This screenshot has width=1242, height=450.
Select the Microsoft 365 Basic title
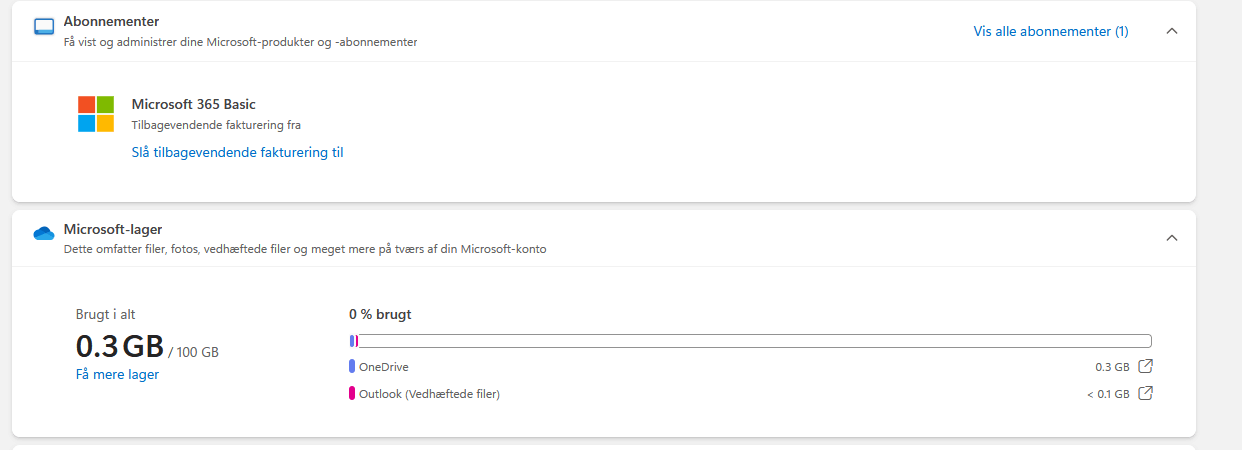tap(194, 104)
